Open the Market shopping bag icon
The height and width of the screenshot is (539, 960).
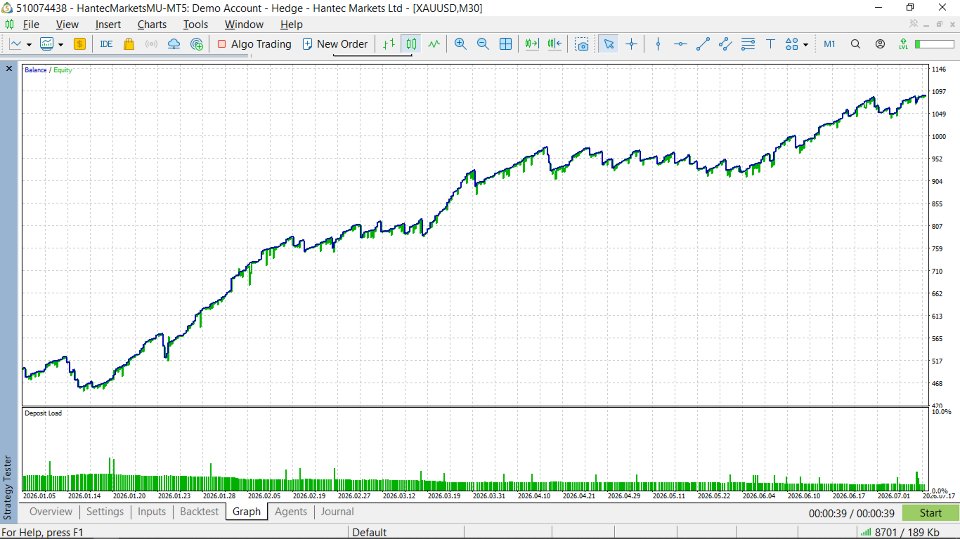[129, 44]
